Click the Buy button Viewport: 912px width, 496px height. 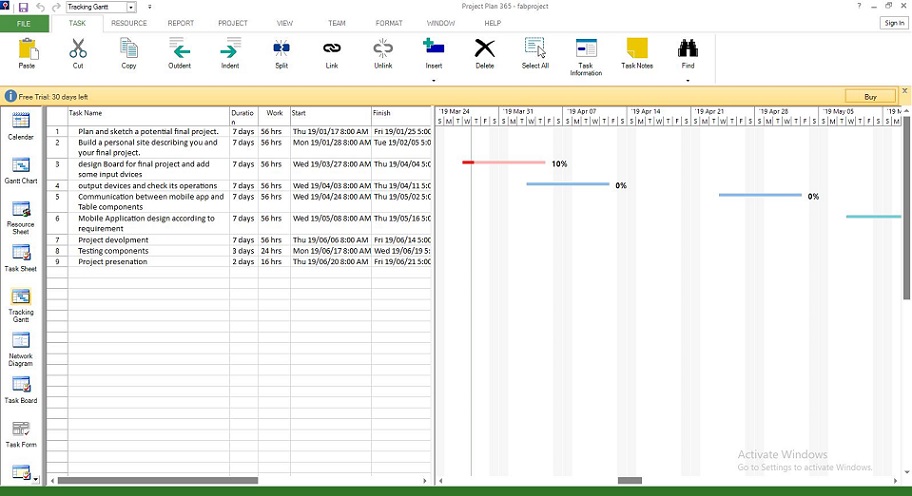click(871, 97)
